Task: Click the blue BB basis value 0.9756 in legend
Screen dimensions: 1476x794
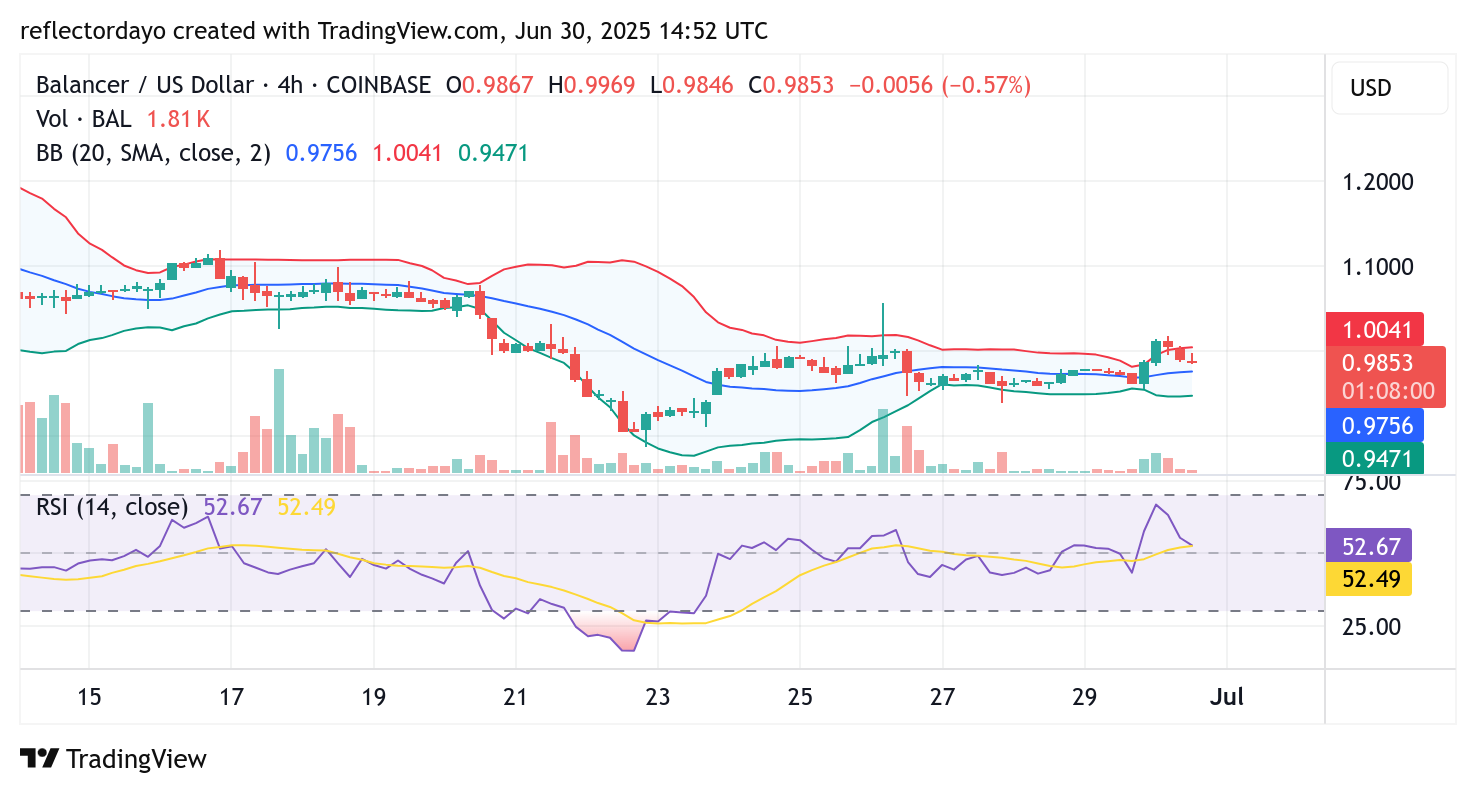Action: 321,153
